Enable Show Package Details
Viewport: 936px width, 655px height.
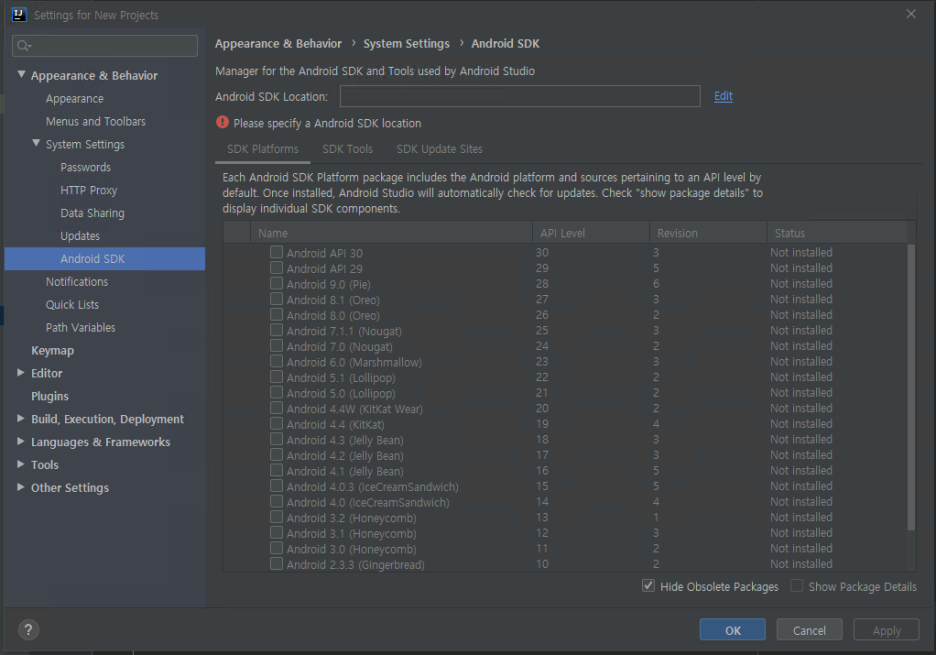click(796, 586)
